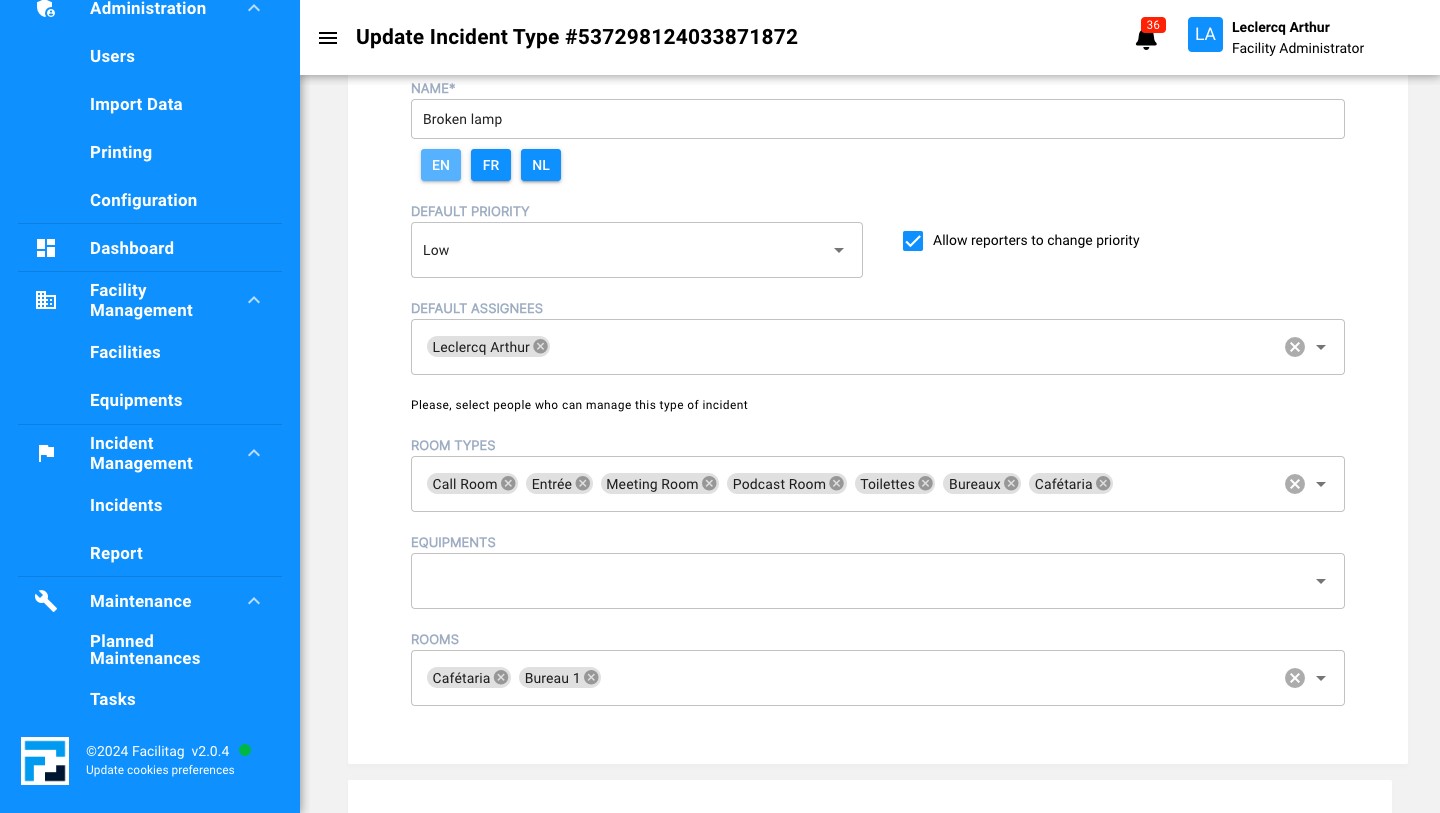Open Import Data

136,104
